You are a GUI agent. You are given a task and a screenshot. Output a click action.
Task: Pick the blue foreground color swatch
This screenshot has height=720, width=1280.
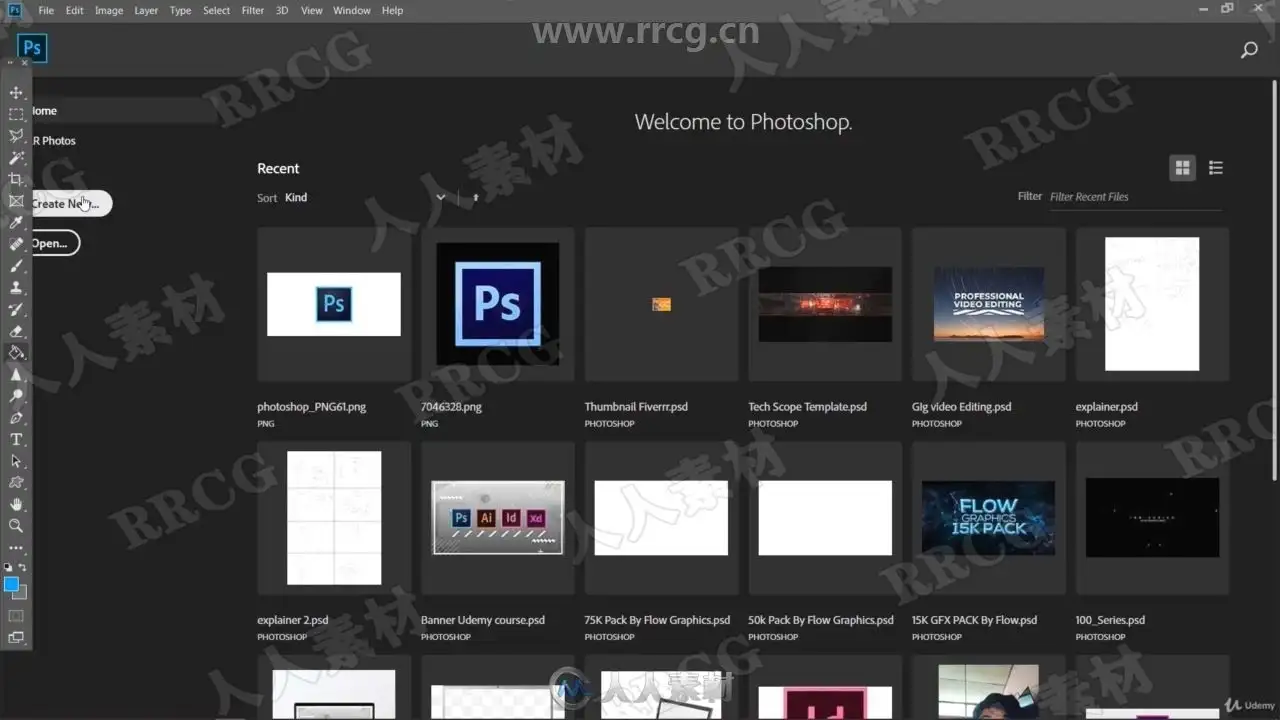pos(11,584)
